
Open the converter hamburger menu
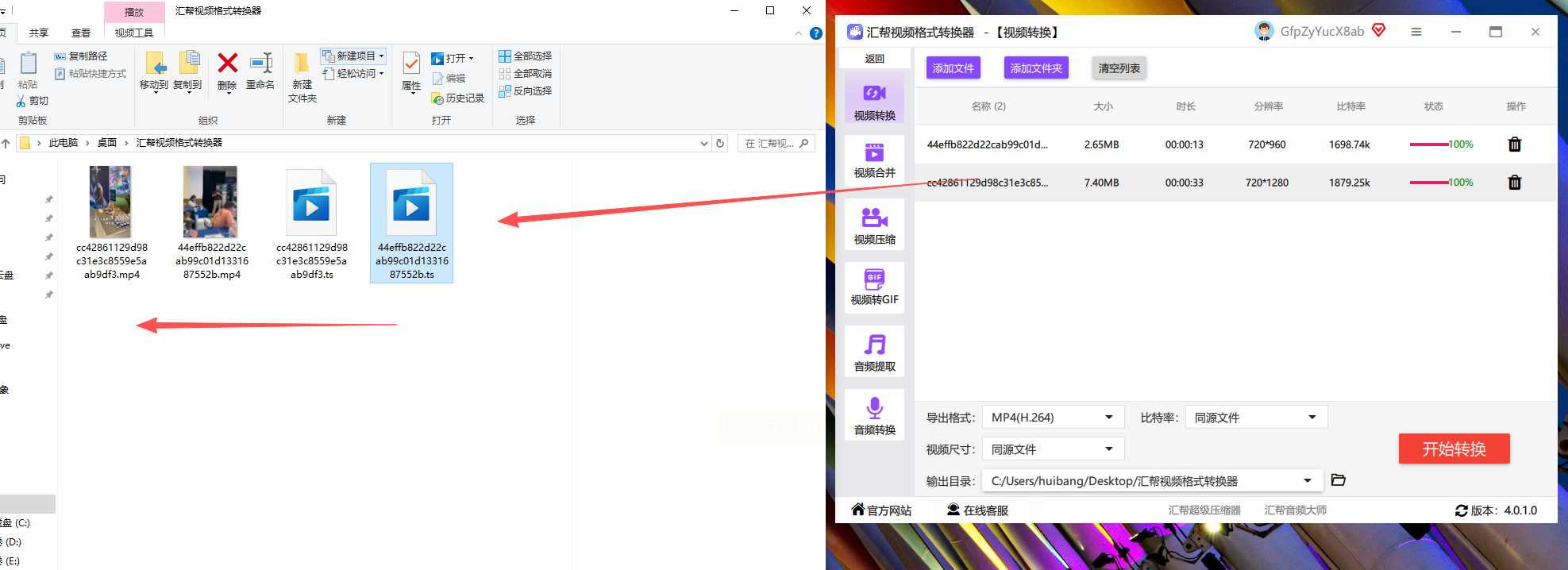(x=1416, y=32)
